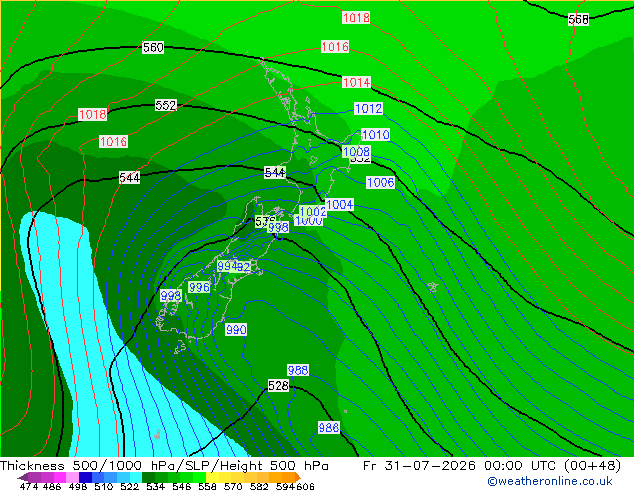Click the black 560 height contour label
Screen dimensions: 634x490
click(153, 48)
